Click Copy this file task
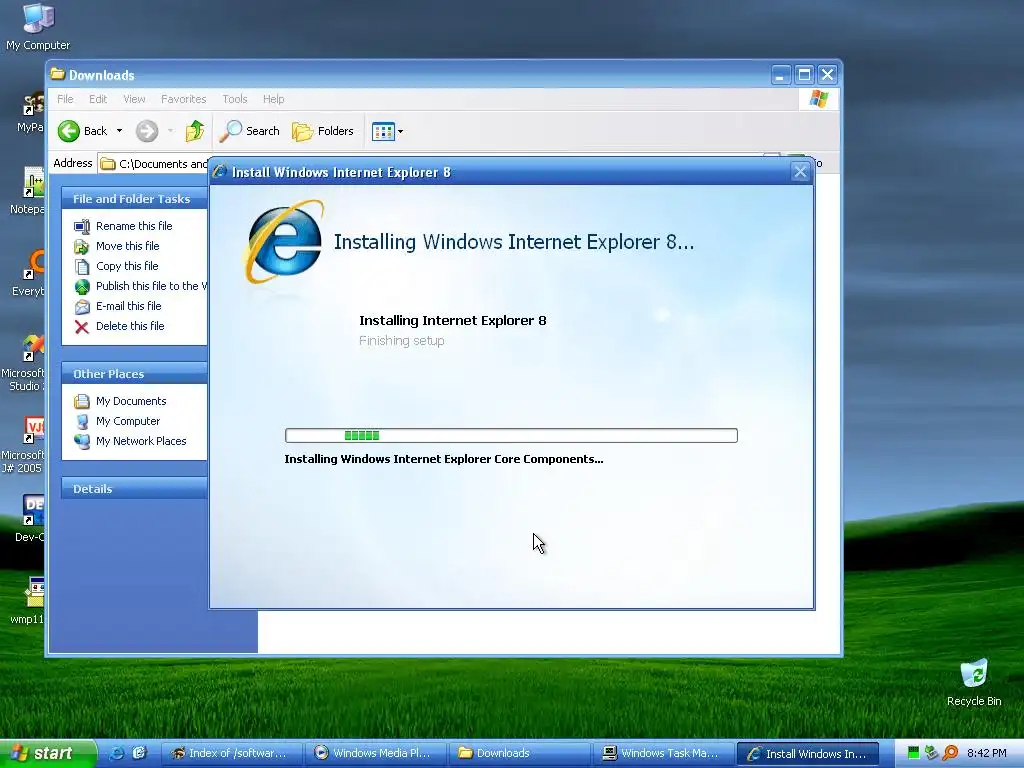 (127, 266)
